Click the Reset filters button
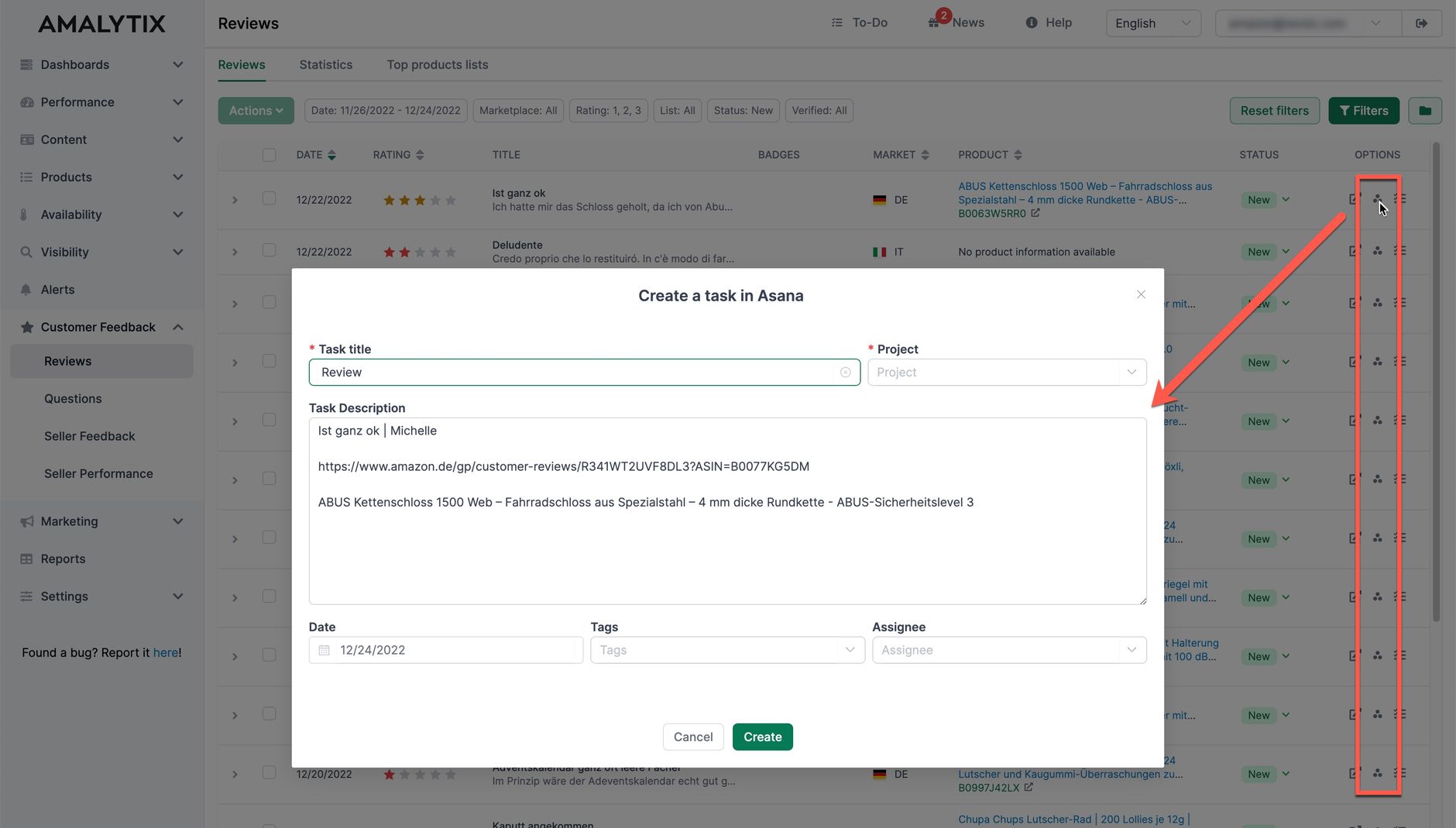This screenshot has width=1456, height=828. tap(1274, 111)
